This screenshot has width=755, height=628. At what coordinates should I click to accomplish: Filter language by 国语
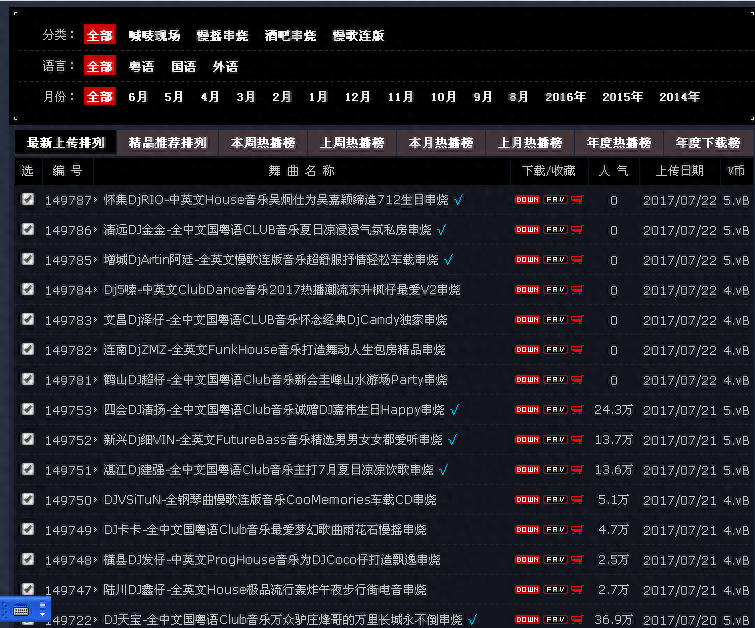point(183,66)
